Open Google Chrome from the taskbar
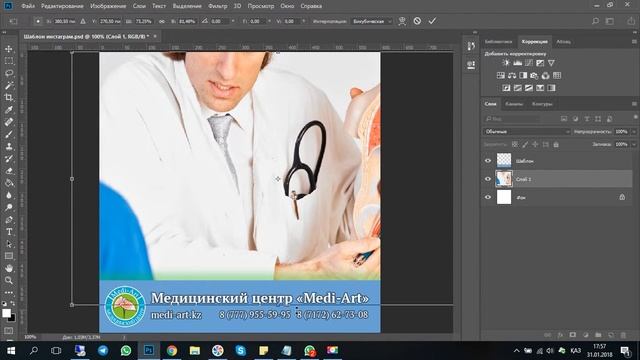 click(x=172, y=350)
